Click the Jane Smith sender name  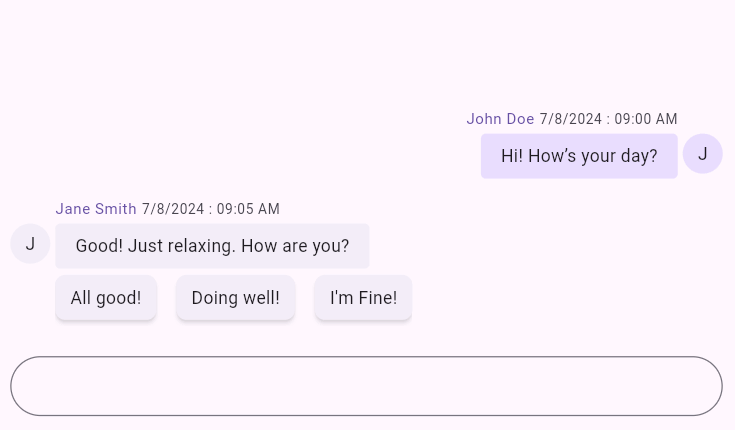(96, 209)
